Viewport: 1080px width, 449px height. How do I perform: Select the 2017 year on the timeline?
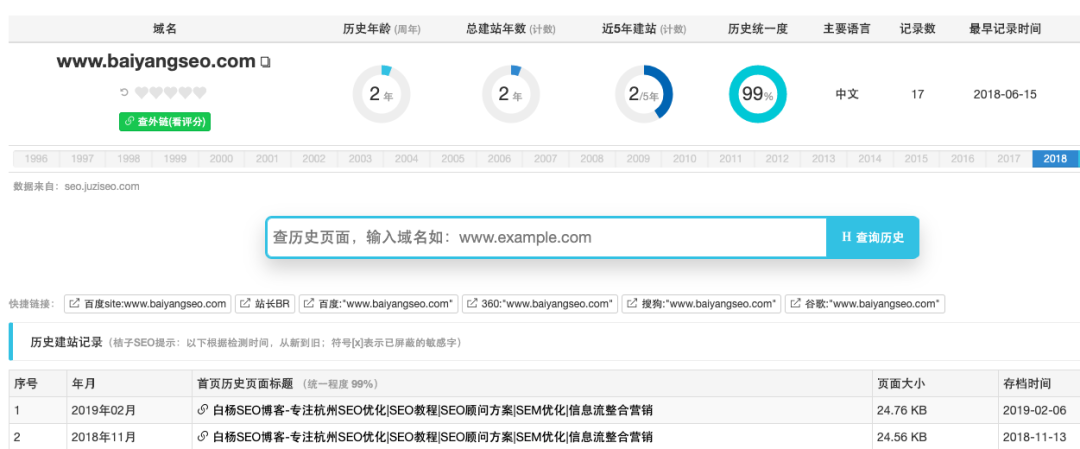tap(1008, 159)
